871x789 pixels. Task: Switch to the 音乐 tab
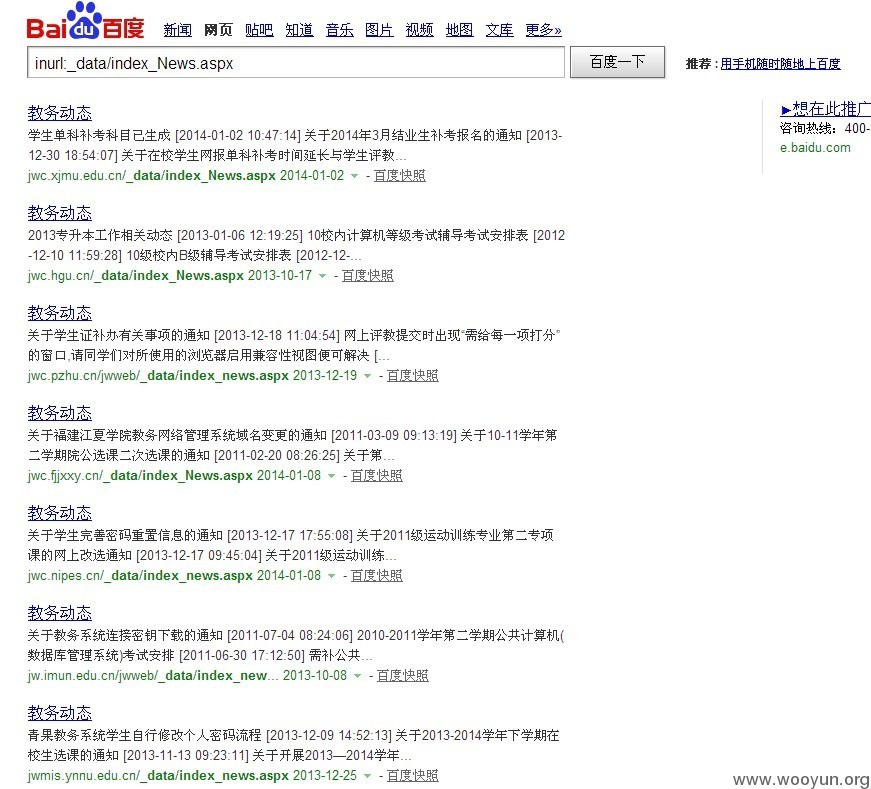point(339,29)
